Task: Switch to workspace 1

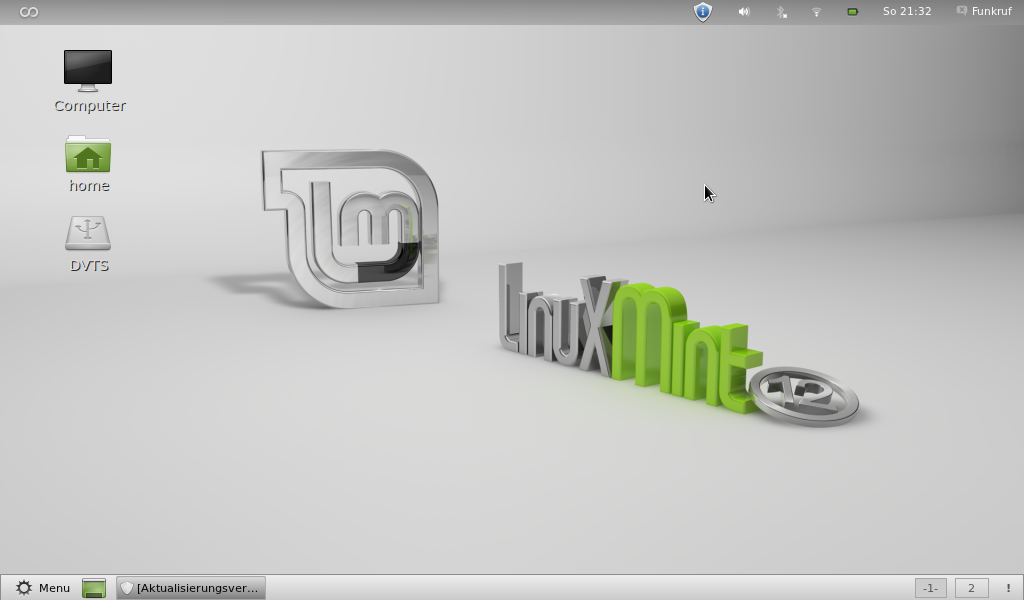Action: [x=930, y=588]
